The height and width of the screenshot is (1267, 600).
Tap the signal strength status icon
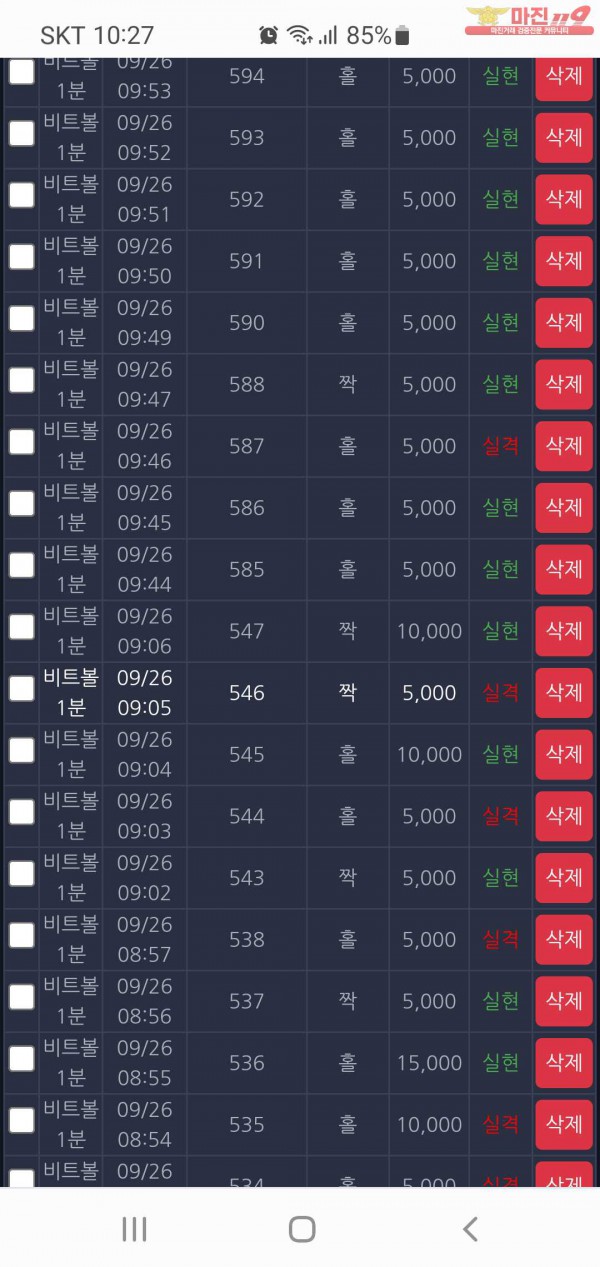(x=328, y=36)
